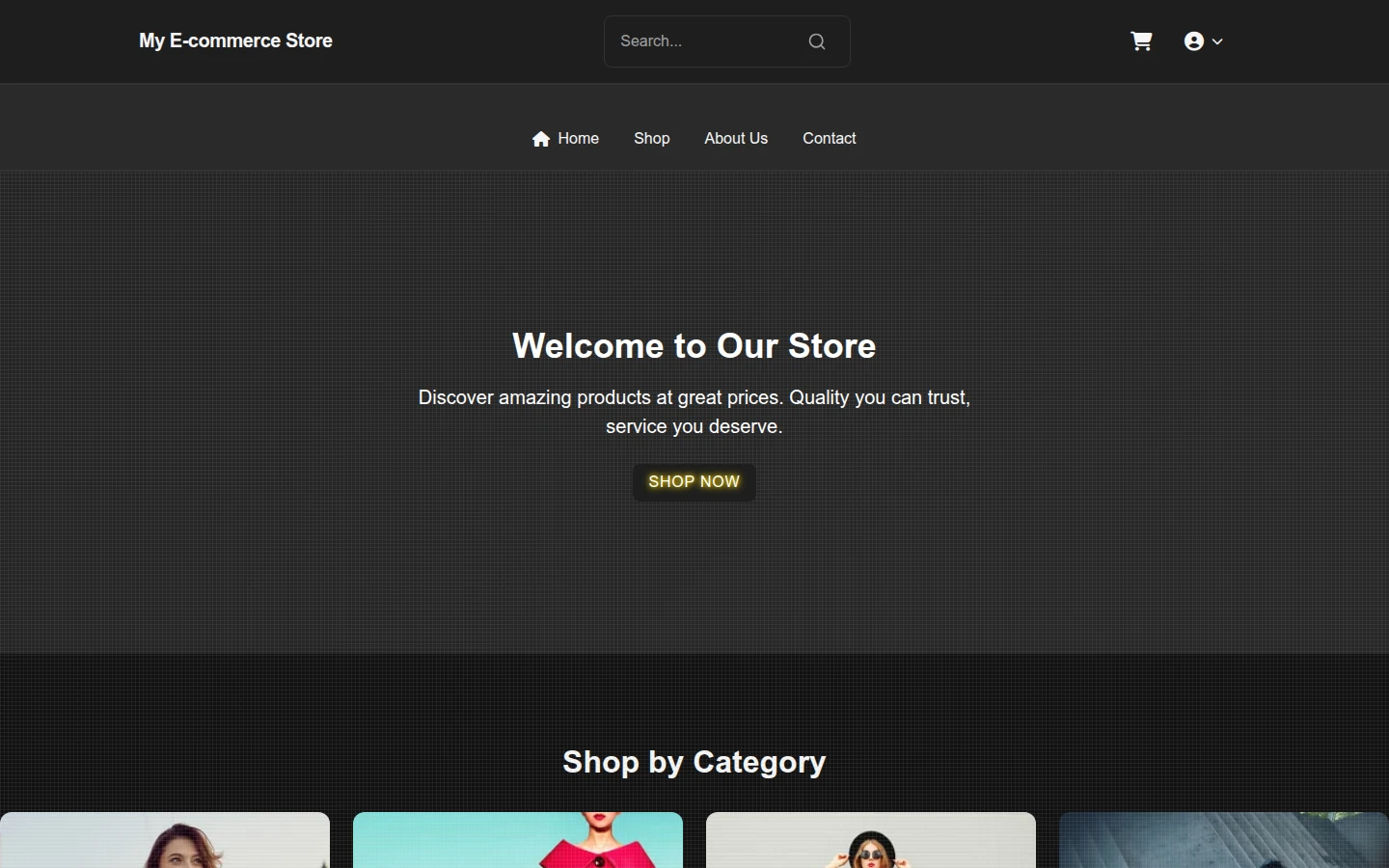Click the house icon beside Home

pyautogui.click(x=541, y=139)
